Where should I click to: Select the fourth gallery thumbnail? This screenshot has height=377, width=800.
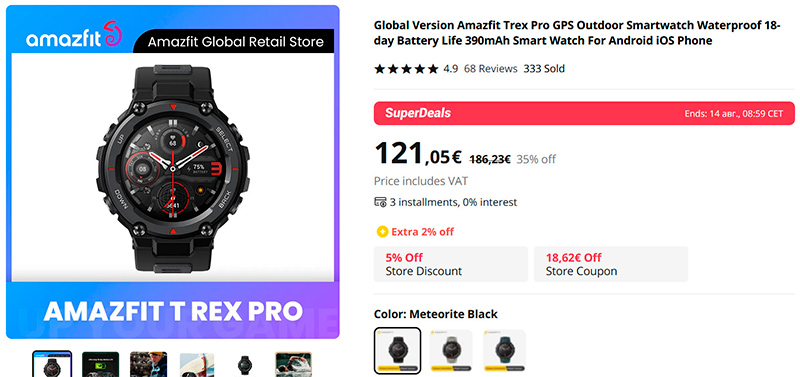(x=197, y=364)
